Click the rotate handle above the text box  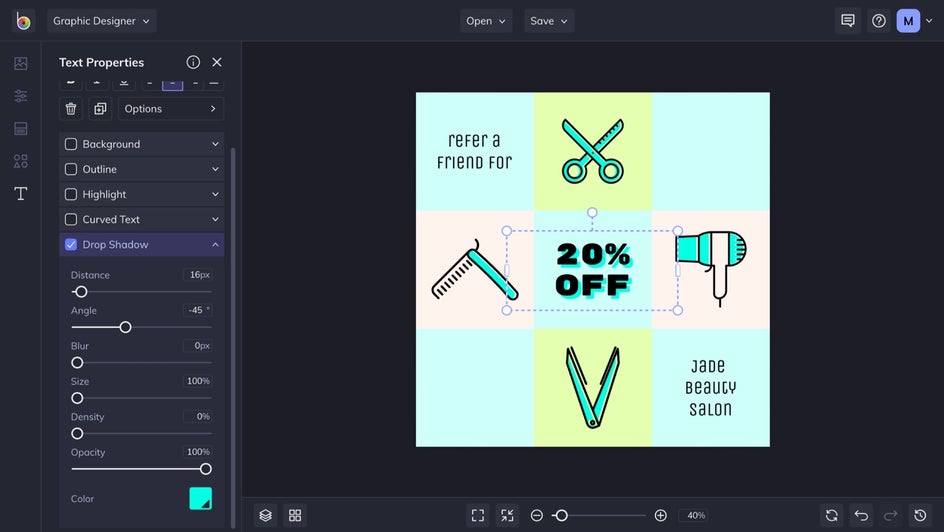coord(592,212)
